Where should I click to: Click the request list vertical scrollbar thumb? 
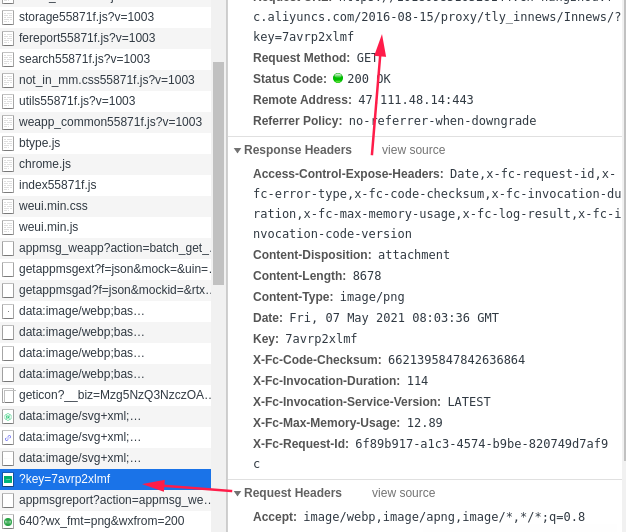[218, 173]
